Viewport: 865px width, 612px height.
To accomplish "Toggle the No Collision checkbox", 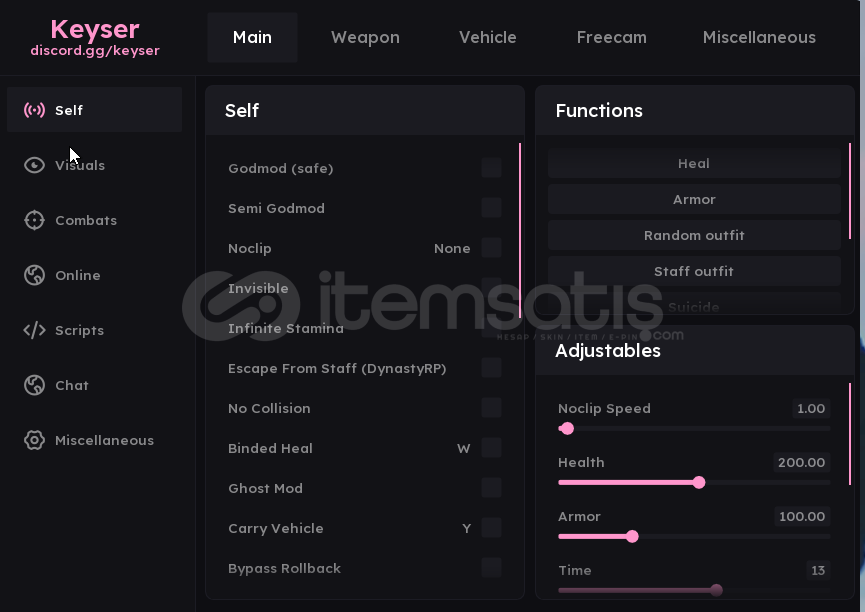I will click(x=492, y=408).
